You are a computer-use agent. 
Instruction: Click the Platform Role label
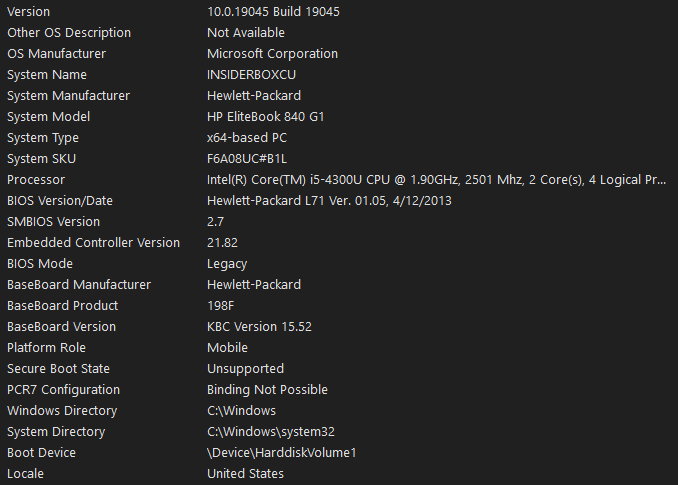[x=46, y=348]
